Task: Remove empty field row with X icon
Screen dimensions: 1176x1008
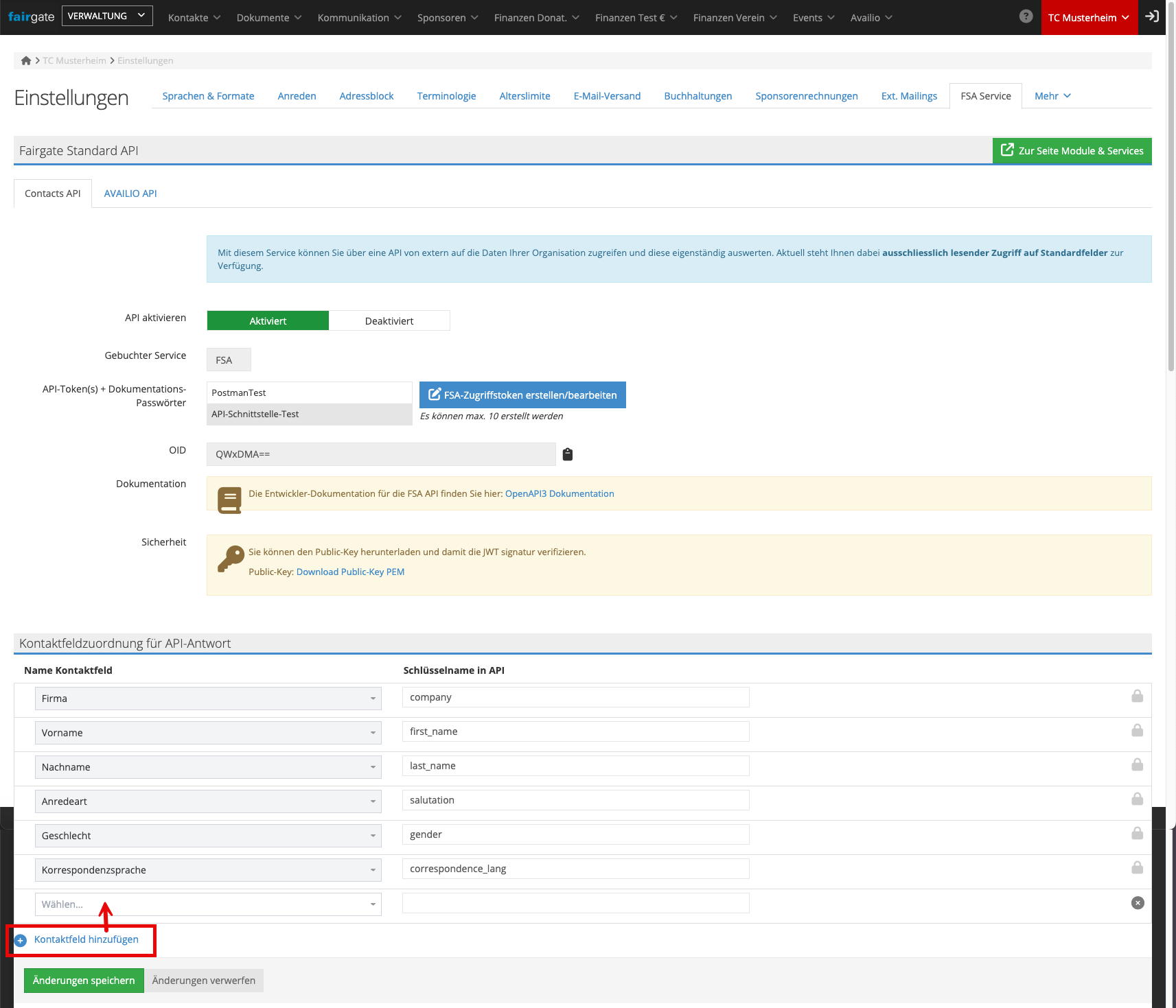Action: tap(1137, 903)
